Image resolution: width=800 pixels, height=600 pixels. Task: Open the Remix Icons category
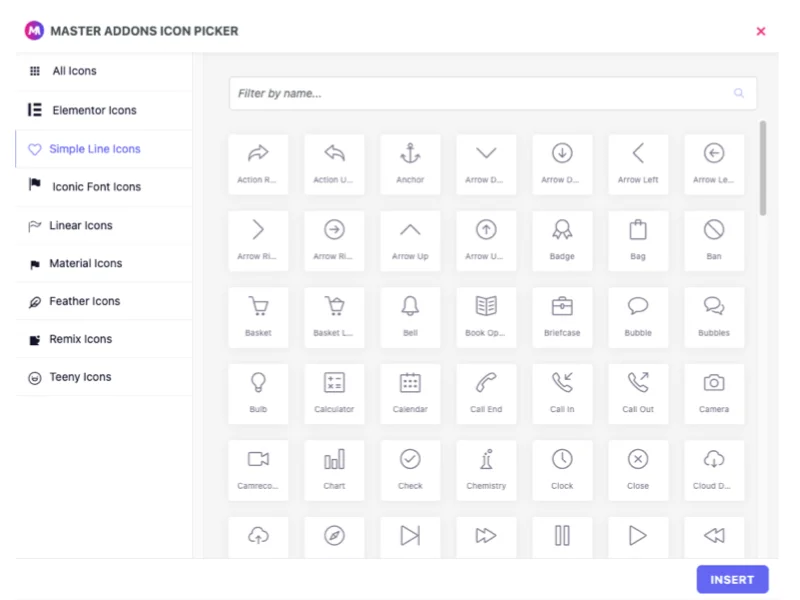pyautogui.click(x=104, y=339)
